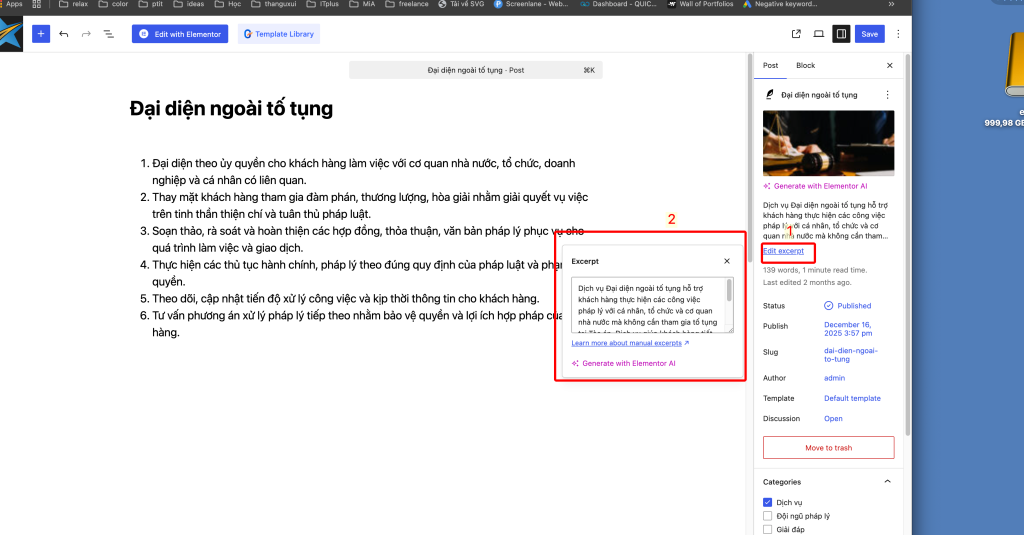
Task: Open post actions menu beside post title
Action: pos(887,95)
